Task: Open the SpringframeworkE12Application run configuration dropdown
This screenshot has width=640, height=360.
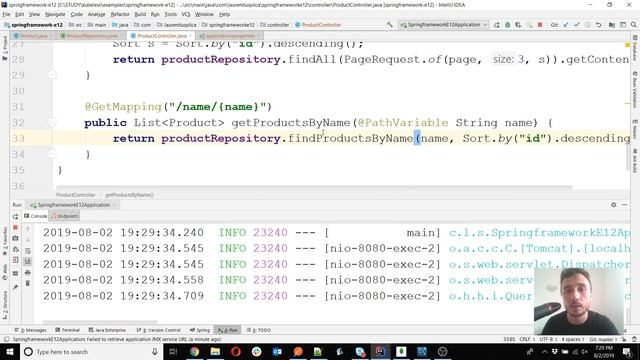Action: (443, 25)
